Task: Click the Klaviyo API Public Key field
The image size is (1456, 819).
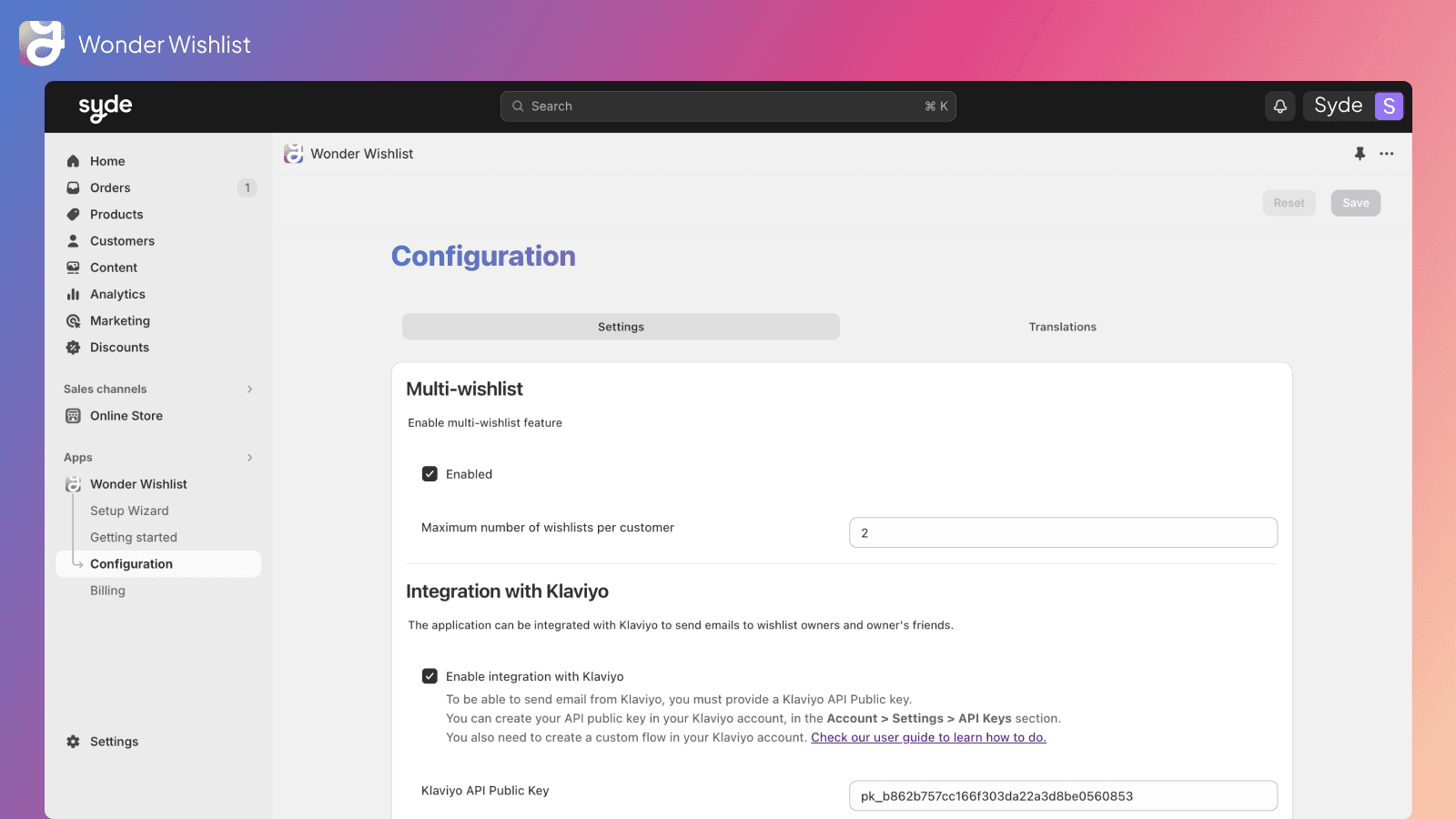Action: coord(1062,796)
